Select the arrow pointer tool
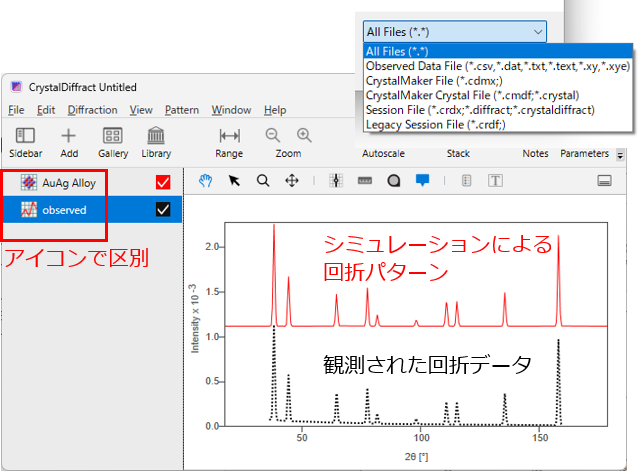 point(234,181)
